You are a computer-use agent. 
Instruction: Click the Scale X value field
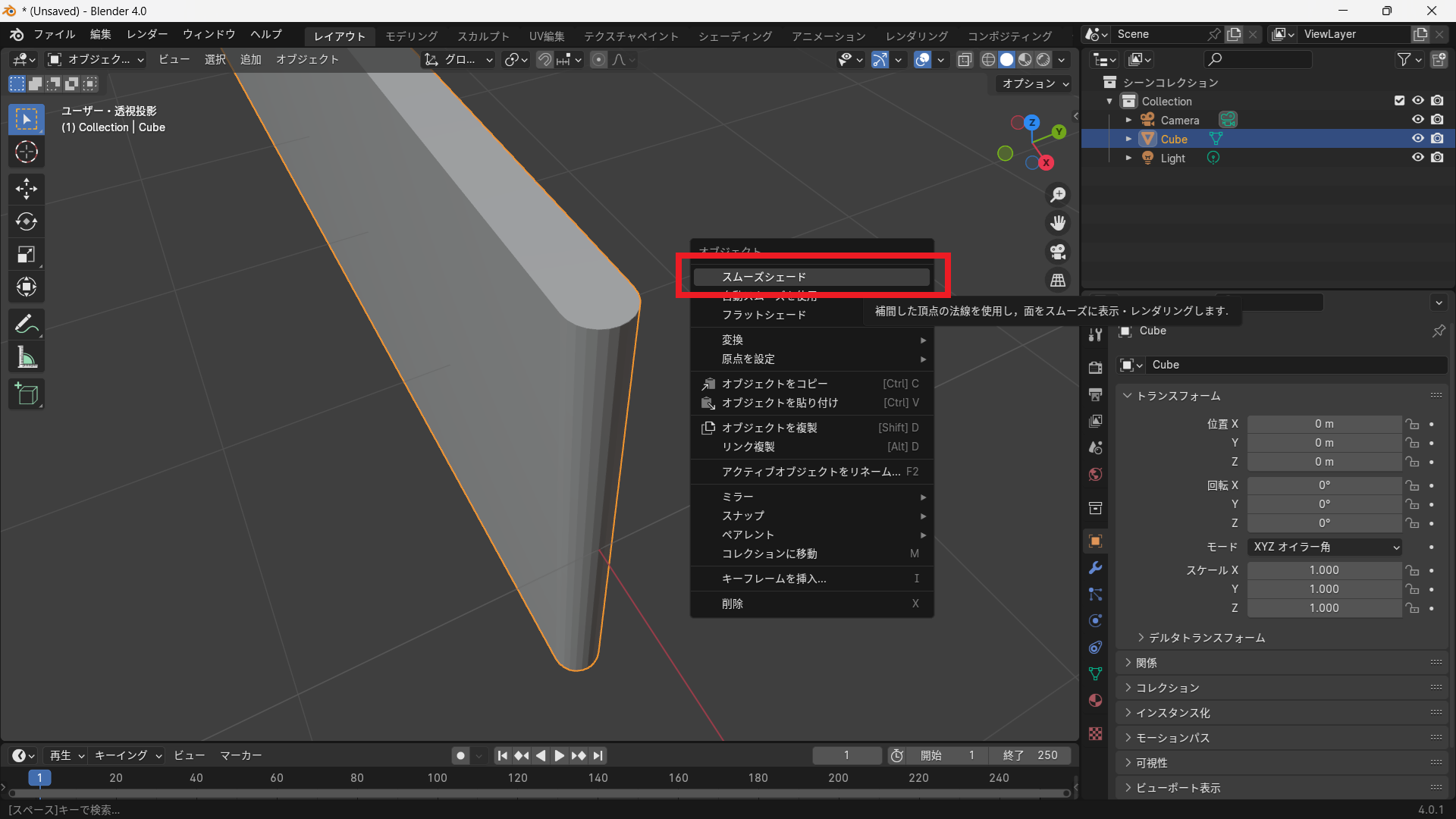click(1324, 570)
